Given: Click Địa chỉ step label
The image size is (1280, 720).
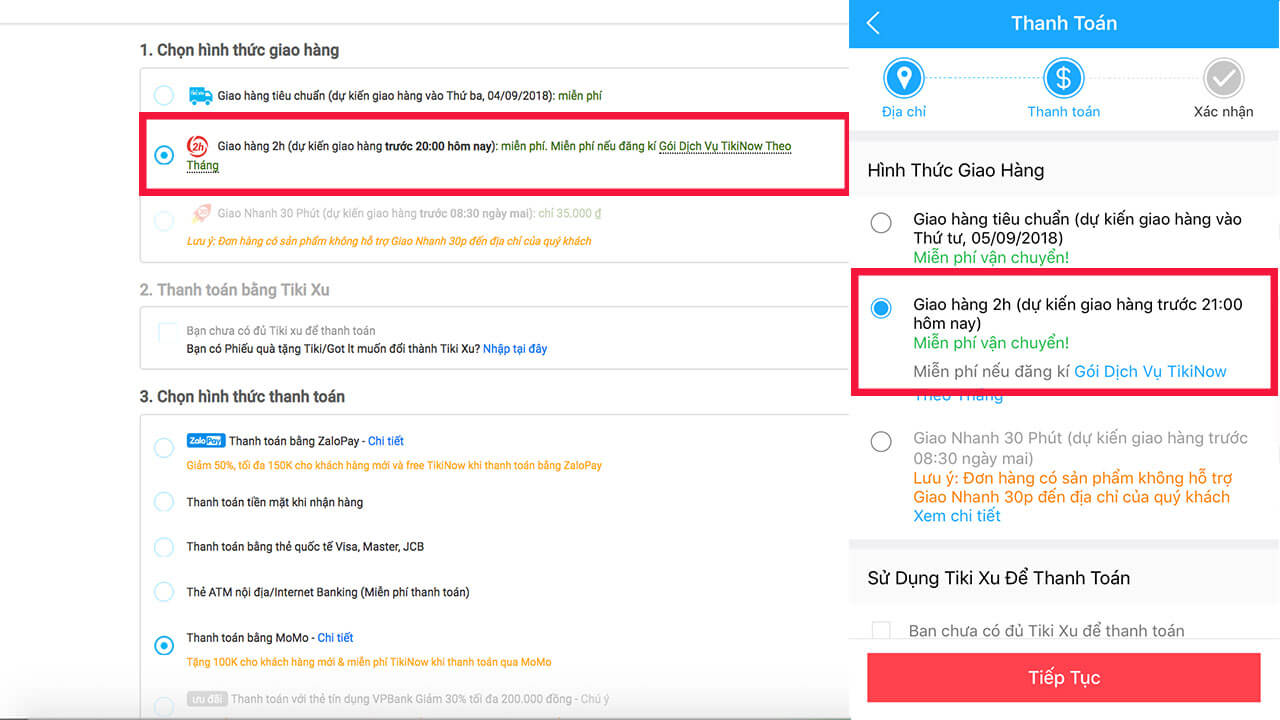Looking at the screenshot, I should 904,112.
